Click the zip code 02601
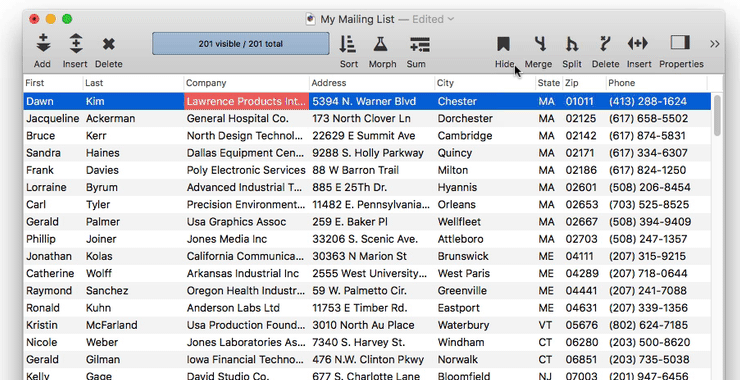 581,187
